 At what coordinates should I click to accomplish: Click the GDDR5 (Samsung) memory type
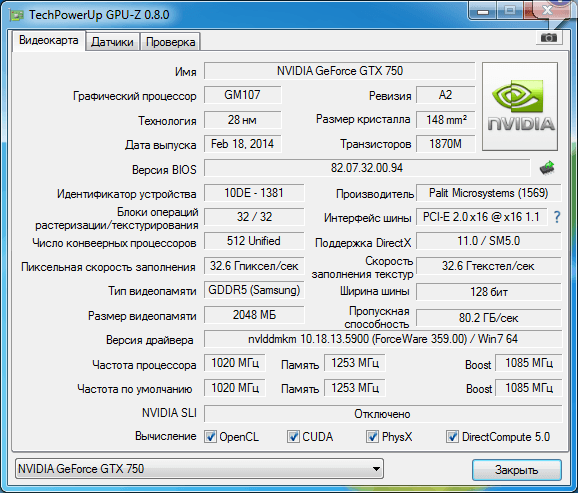[254, 290]
